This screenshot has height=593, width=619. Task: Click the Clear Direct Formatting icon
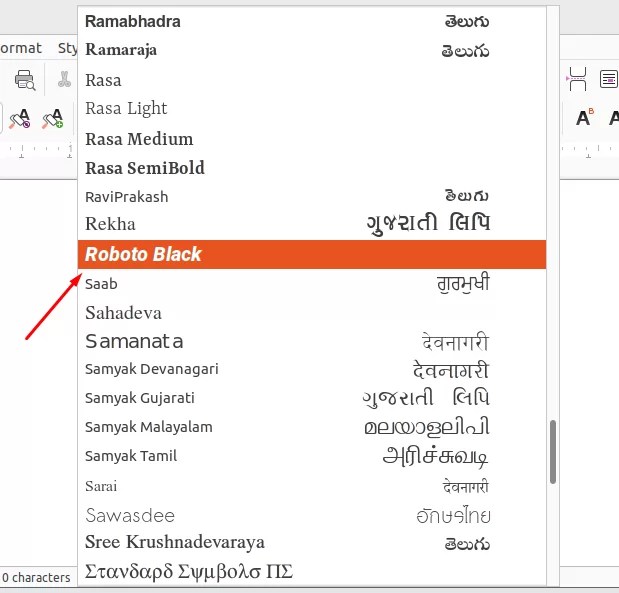click(x=20, y=118)
